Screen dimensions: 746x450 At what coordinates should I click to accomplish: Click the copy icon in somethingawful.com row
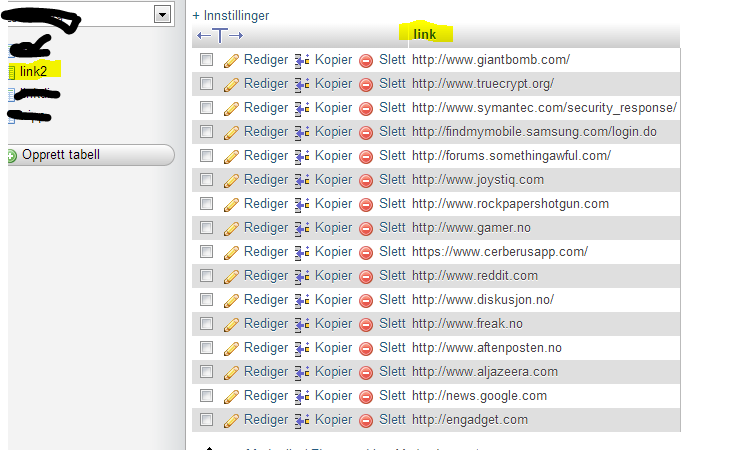302,157
